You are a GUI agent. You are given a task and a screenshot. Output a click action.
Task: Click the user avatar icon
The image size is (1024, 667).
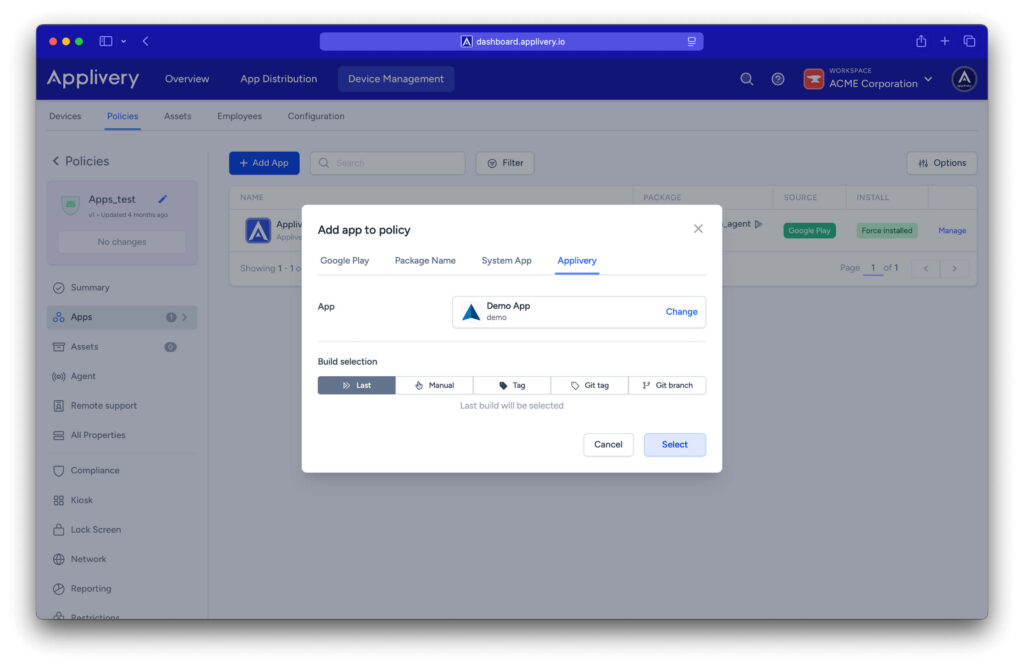(963, 79)
